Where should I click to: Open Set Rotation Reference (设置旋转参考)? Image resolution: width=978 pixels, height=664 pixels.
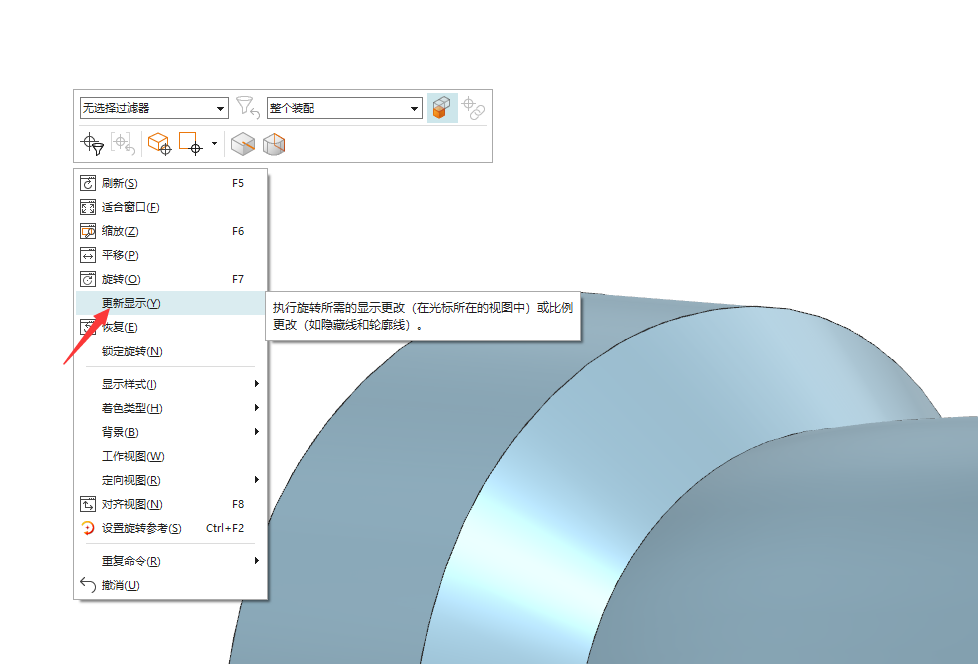pyautogui.click(x=87, y=528)
